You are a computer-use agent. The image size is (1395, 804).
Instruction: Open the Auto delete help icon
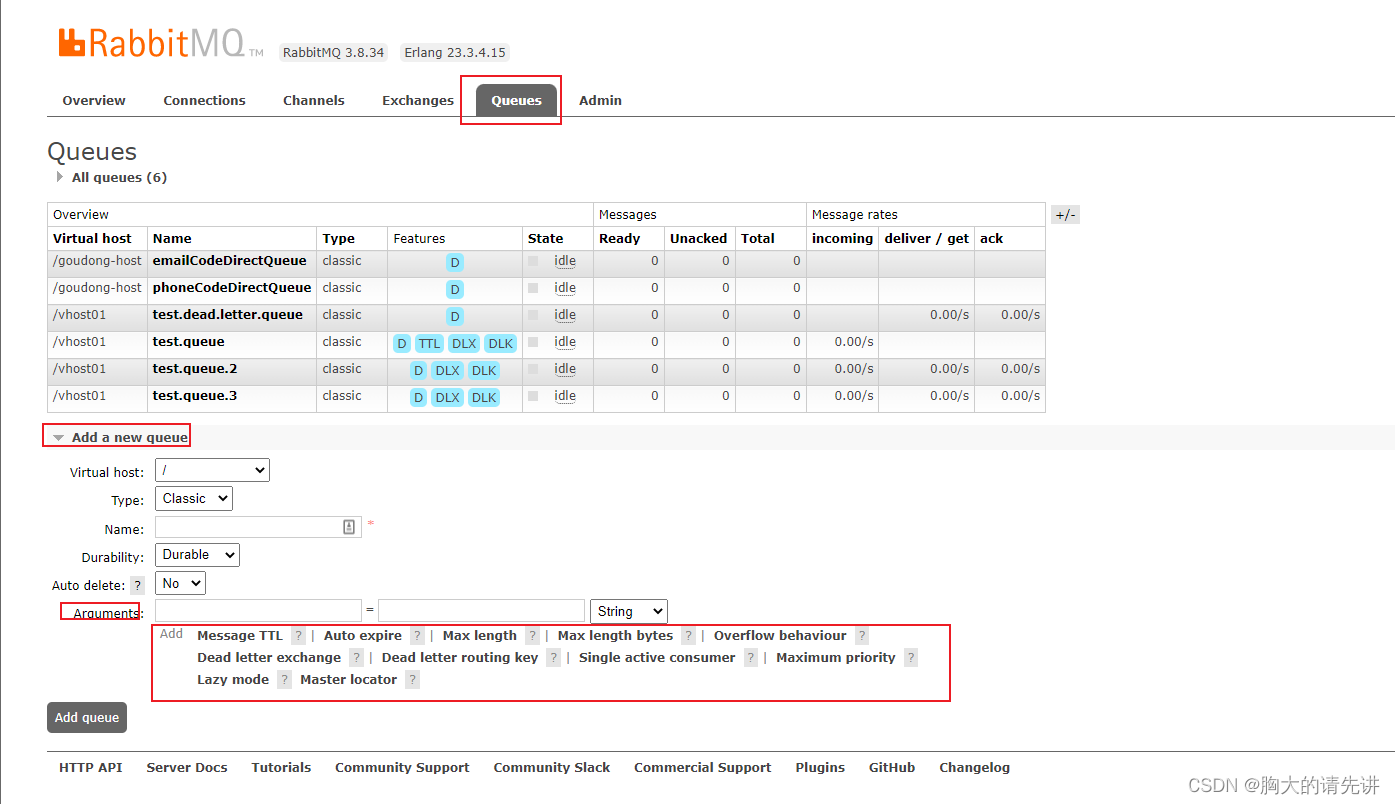click(x=137, y=585)
